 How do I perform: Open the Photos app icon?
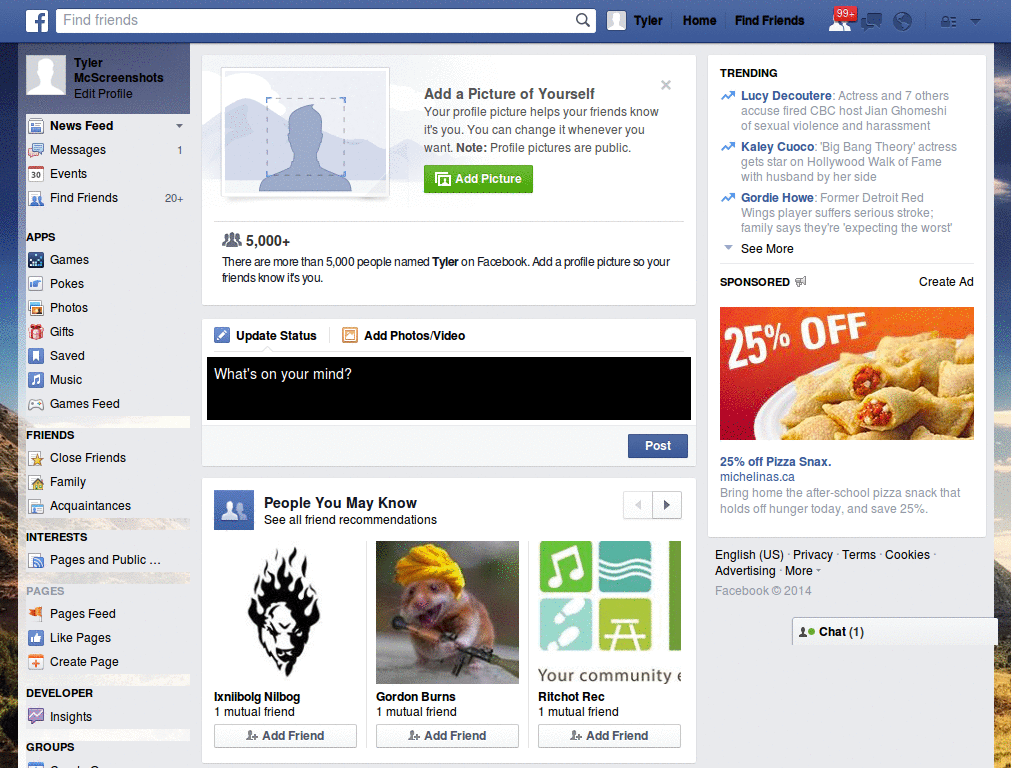[x=36, y=308]
